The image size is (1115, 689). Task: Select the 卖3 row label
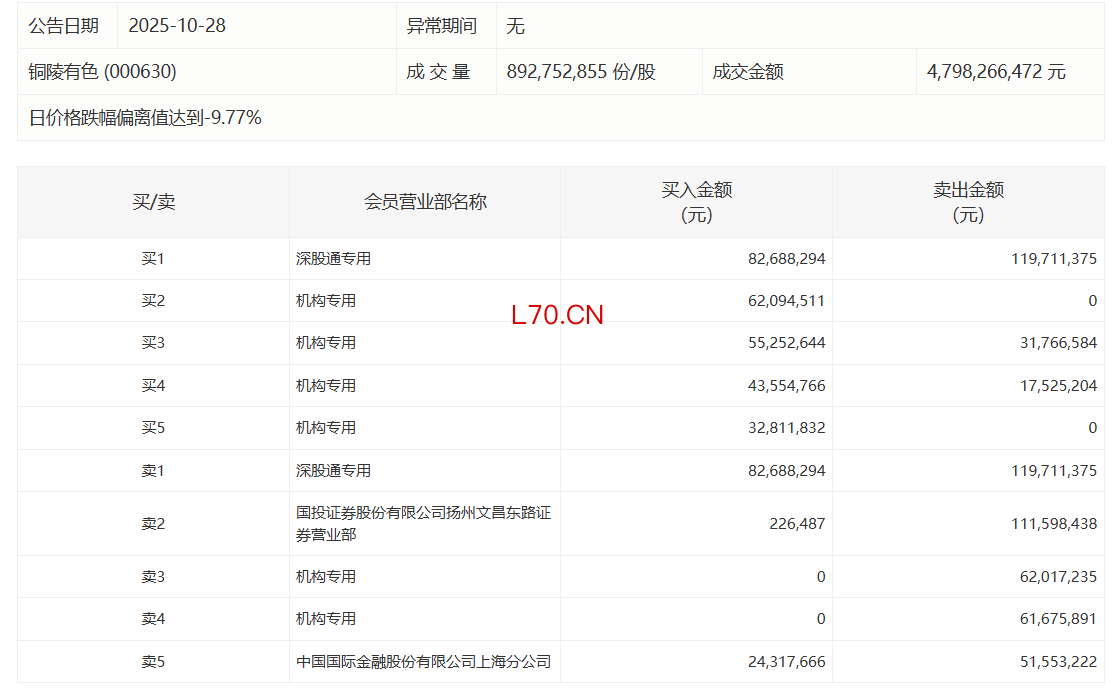153,577
